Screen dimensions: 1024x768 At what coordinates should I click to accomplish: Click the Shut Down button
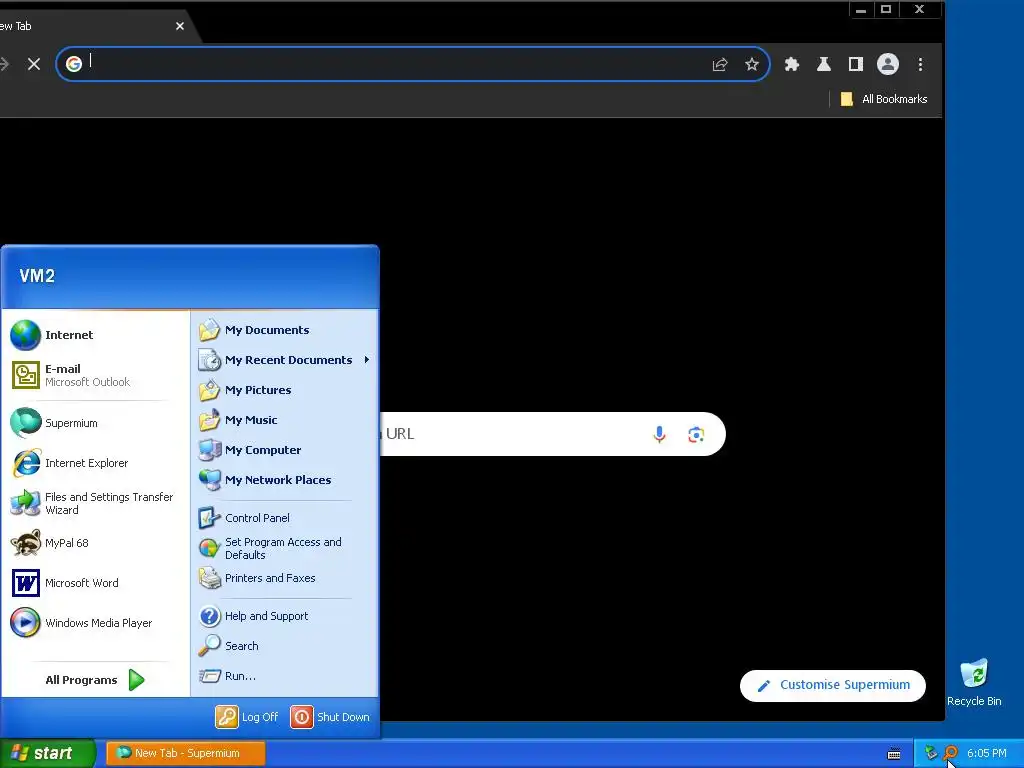pos(330,717)
